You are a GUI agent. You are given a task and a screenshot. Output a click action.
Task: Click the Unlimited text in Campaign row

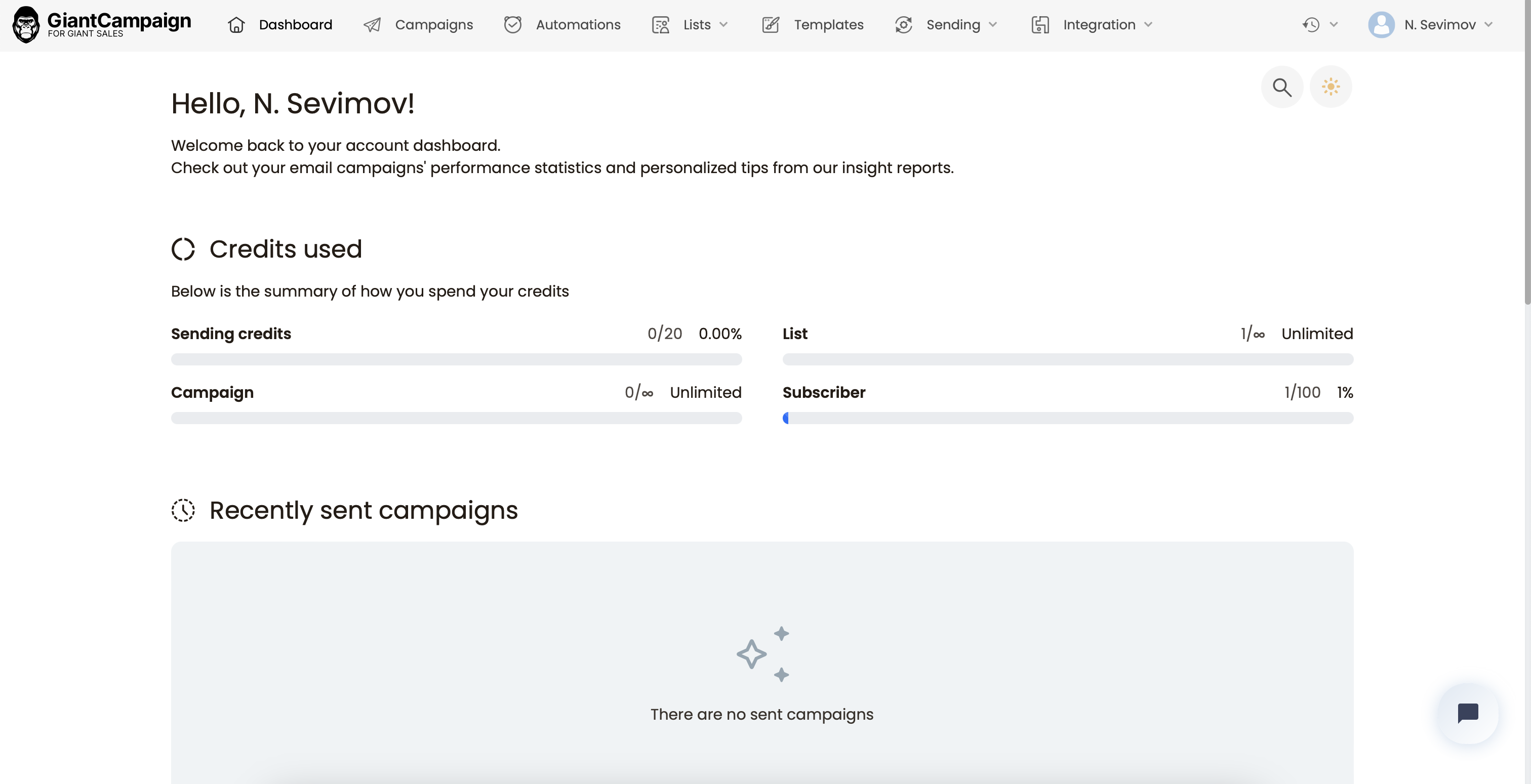(705, 393)
